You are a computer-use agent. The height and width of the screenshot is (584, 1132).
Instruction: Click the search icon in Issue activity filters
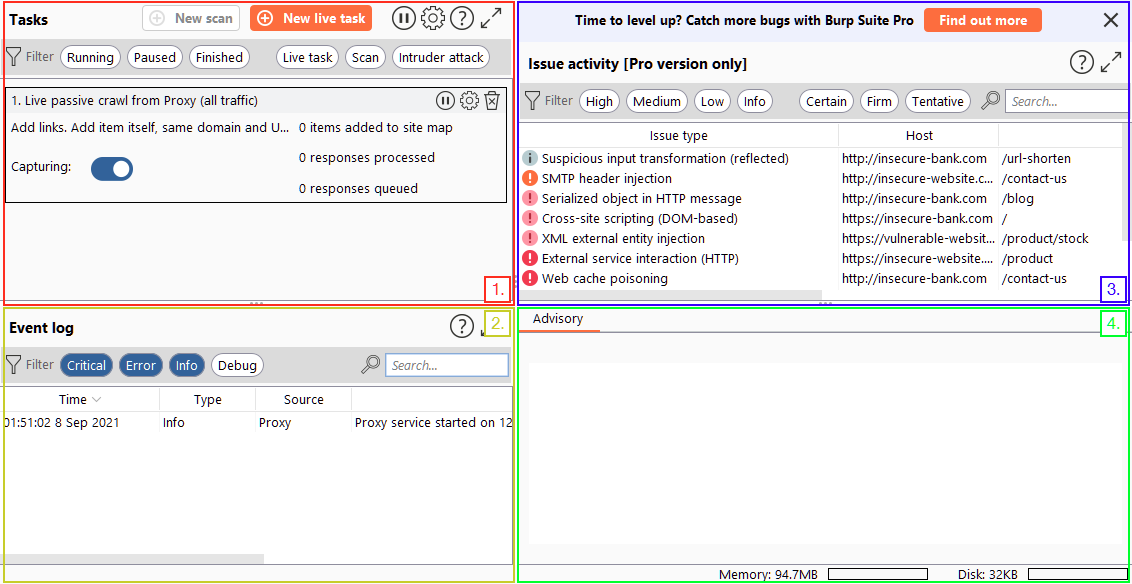(x=989, y=101)
